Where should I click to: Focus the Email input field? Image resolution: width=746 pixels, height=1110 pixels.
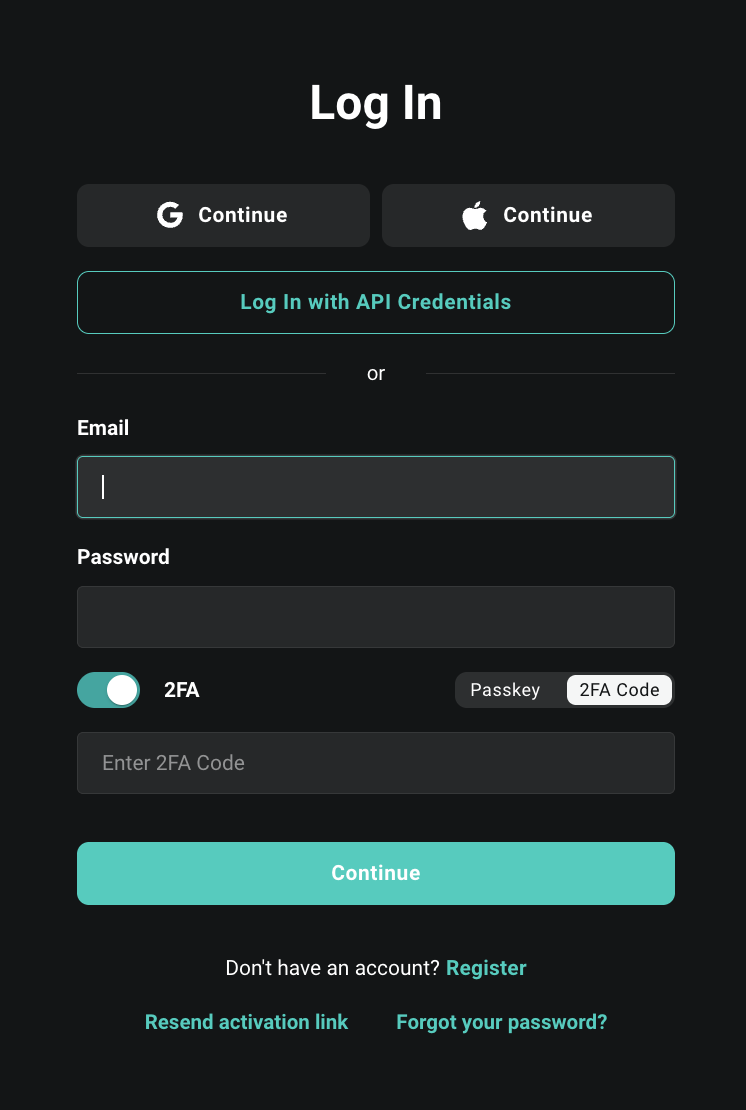[x=376, y=487]
